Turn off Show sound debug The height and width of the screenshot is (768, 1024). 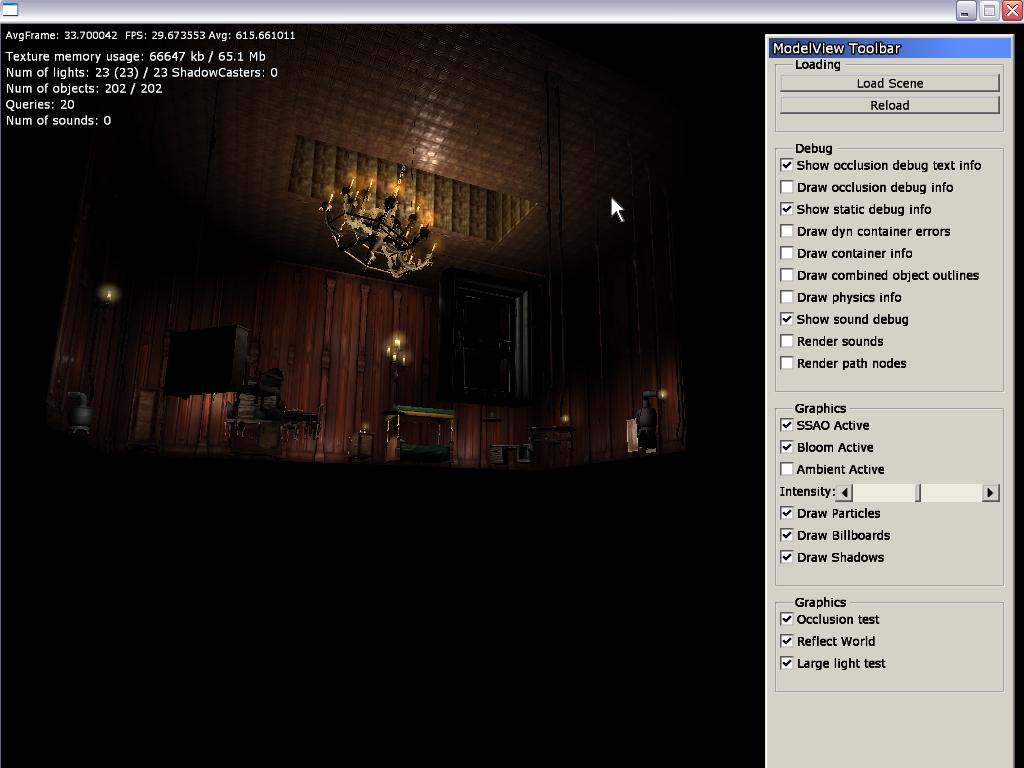coord(787,319)
